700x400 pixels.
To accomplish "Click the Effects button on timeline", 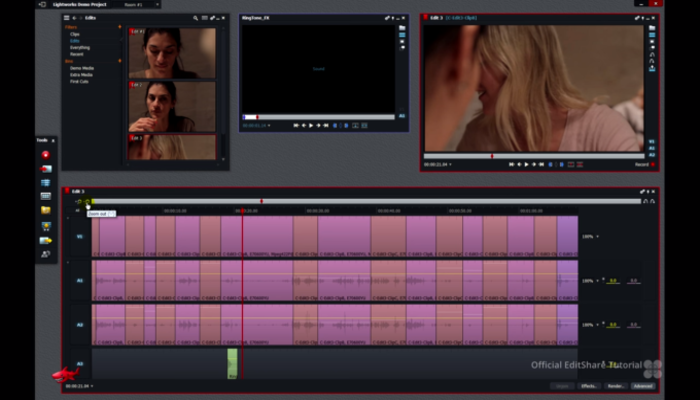I will (x=589, y=386).
